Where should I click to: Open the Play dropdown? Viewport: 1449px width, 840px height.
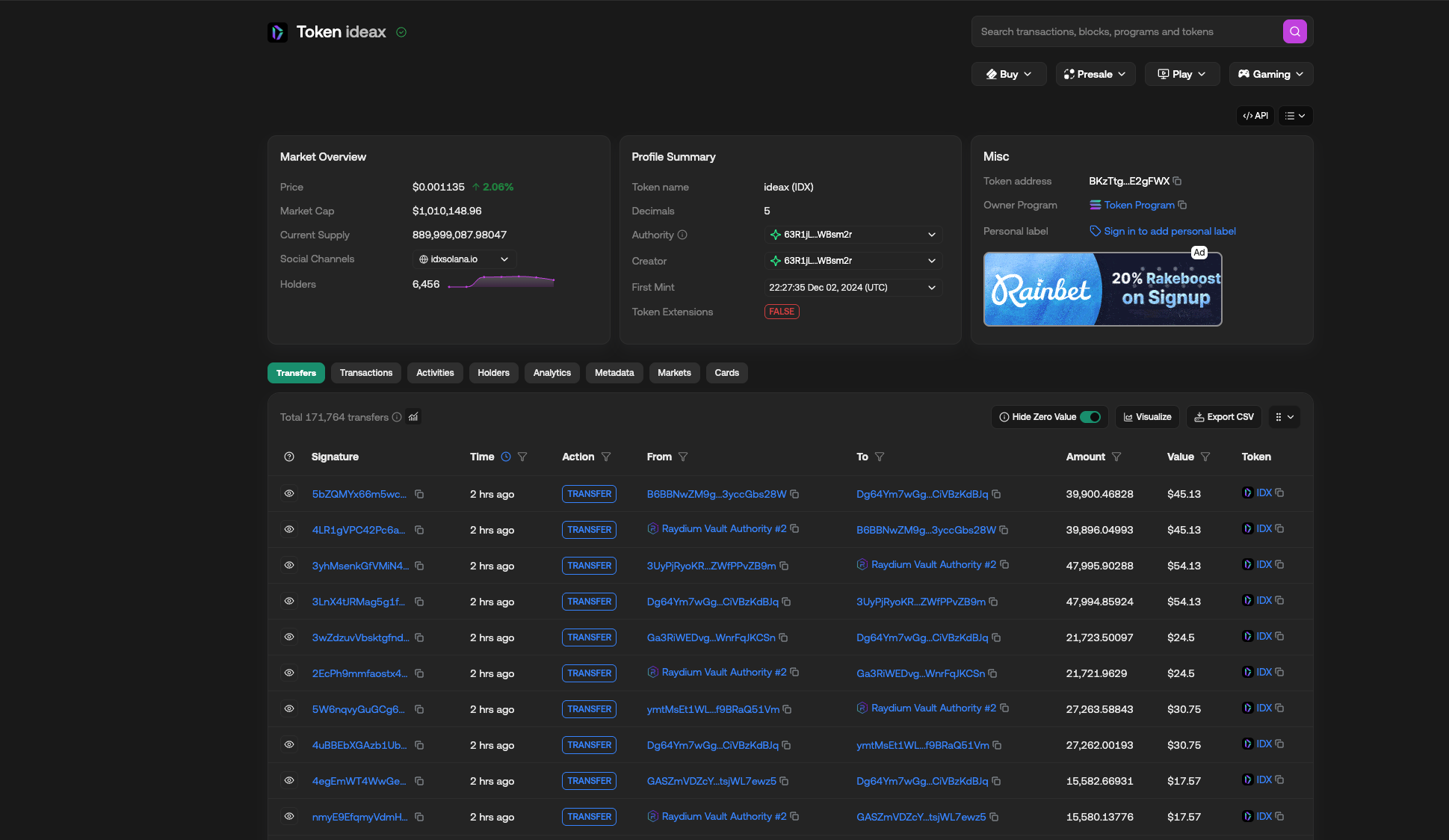click(x=1182, y=74)
